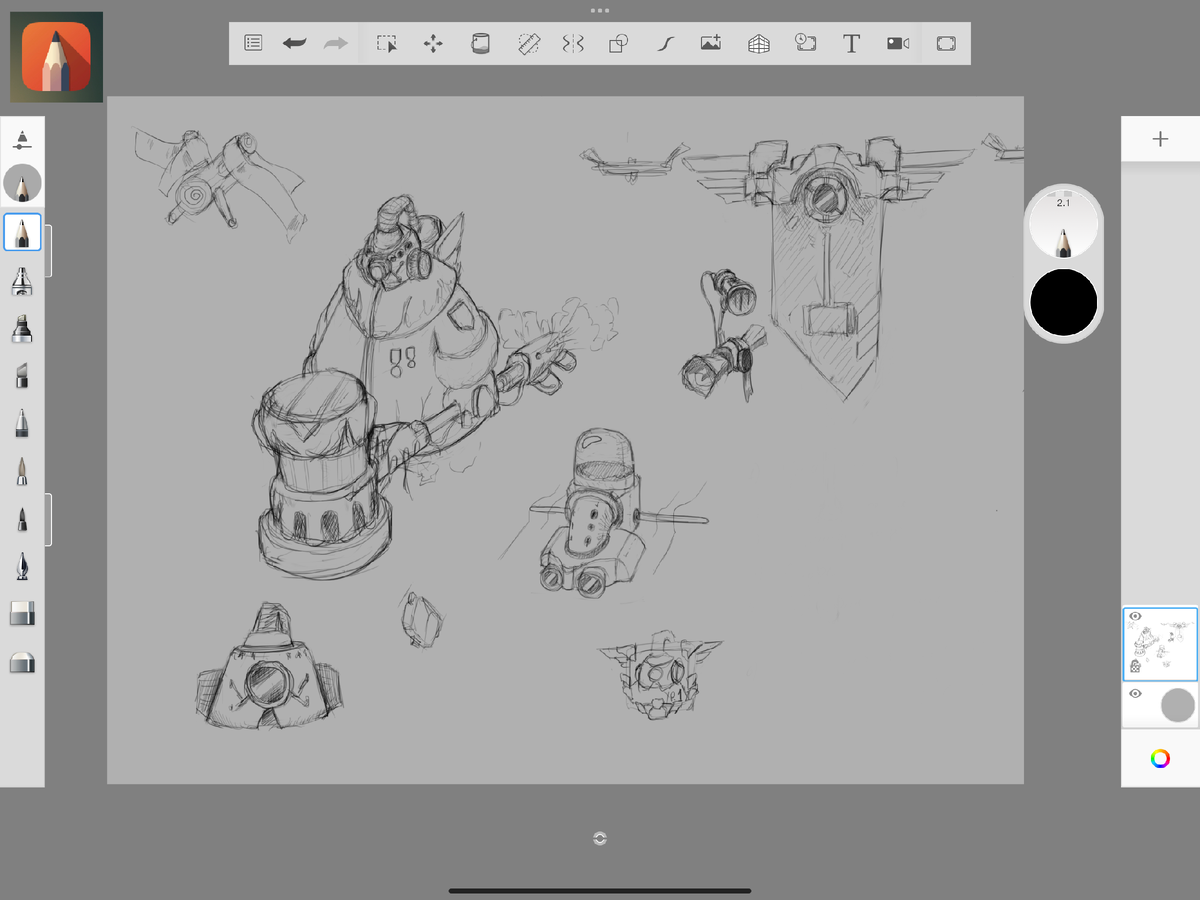Screen dimensions: 1200x900
Task: Select the black ink brush tip
Action: point(22,519)
